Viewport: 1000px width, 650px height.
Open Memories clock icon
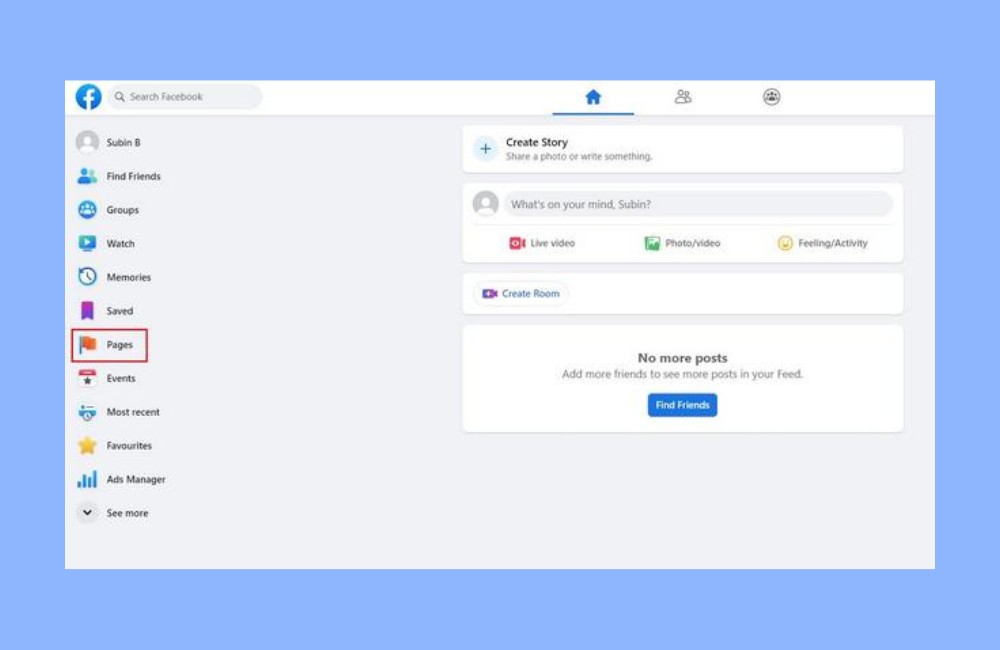tap(88, 277)
